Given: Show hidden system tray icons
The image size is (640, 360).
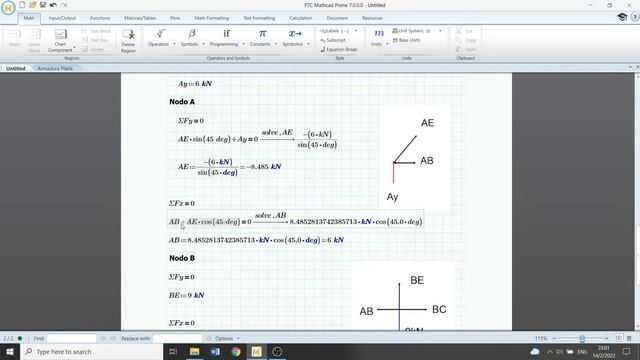Looking at the screenshot, I should [x=550, y=351].
